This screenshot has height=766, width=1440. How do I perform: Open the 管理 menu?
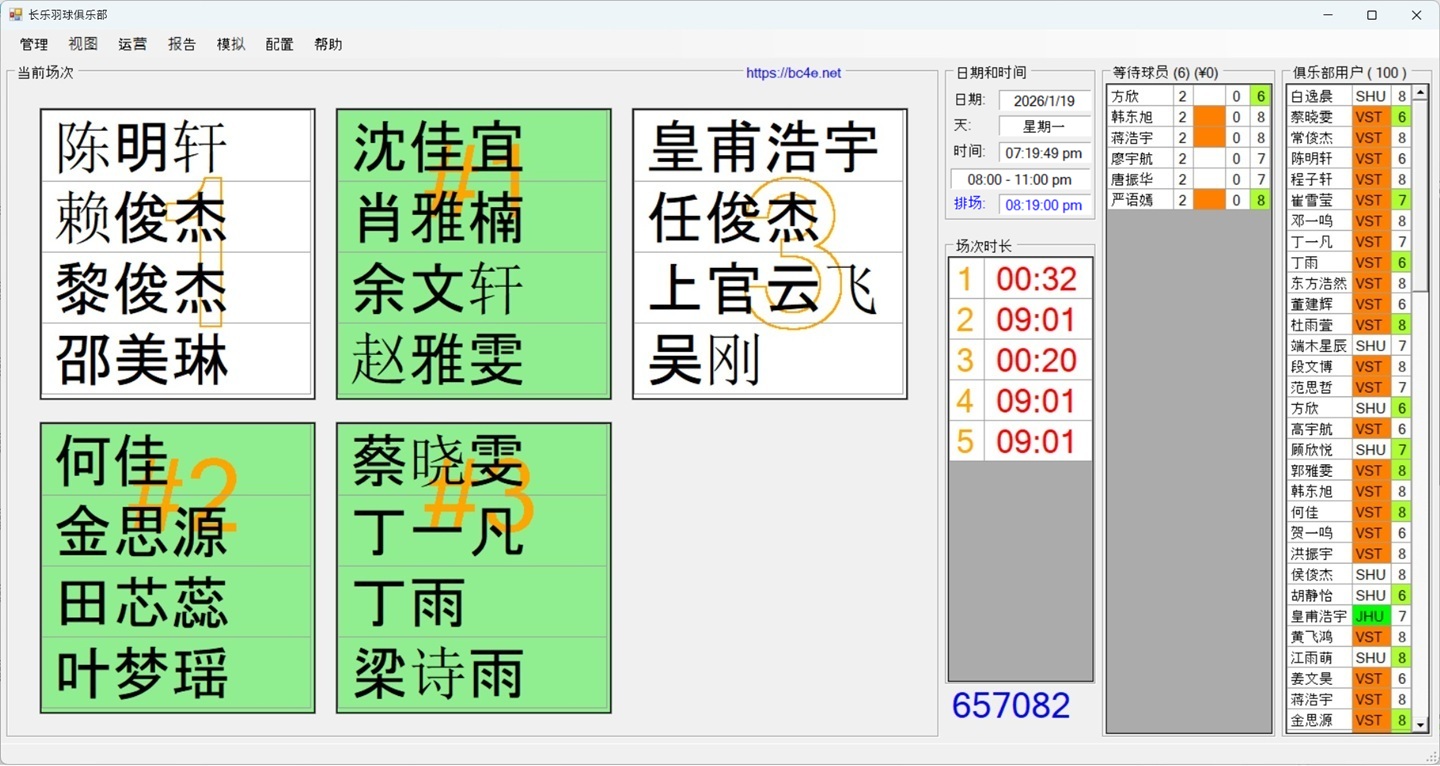point(34,44)
